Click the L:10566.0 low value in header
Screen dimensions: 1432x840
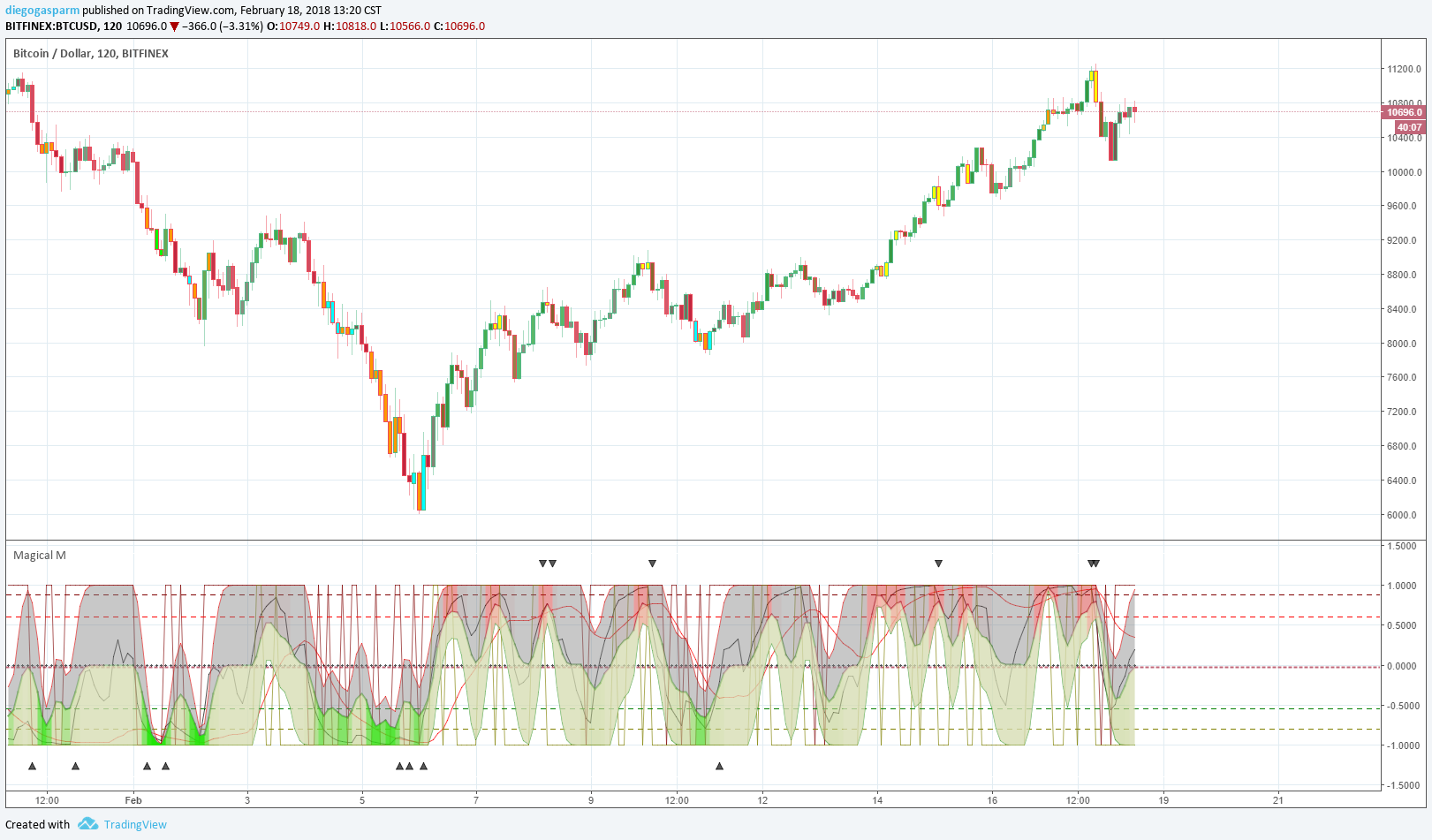[x=405, y=26]
